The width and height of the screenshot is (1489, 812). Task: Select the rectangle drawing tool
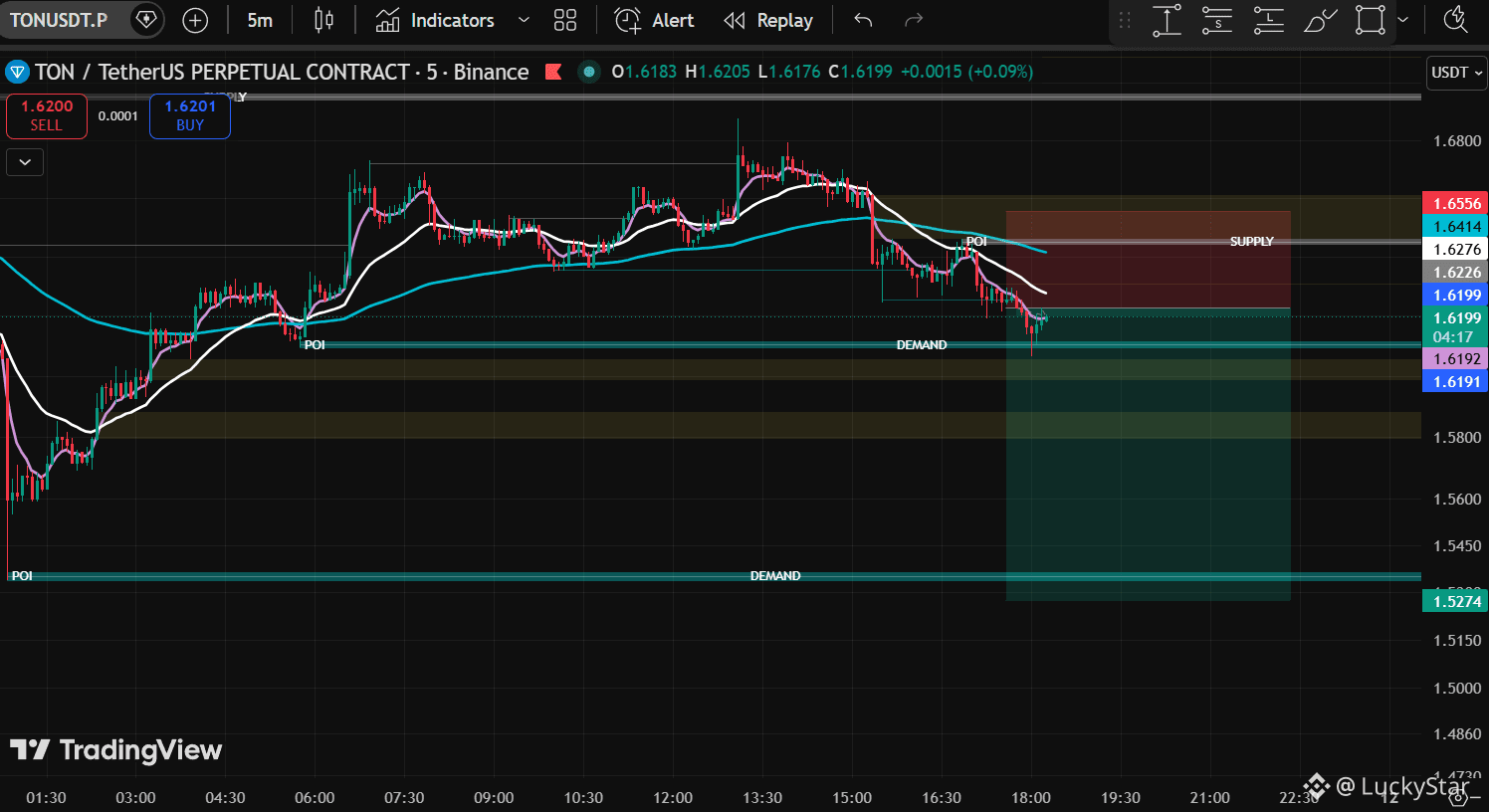[x=1371, y=20]
